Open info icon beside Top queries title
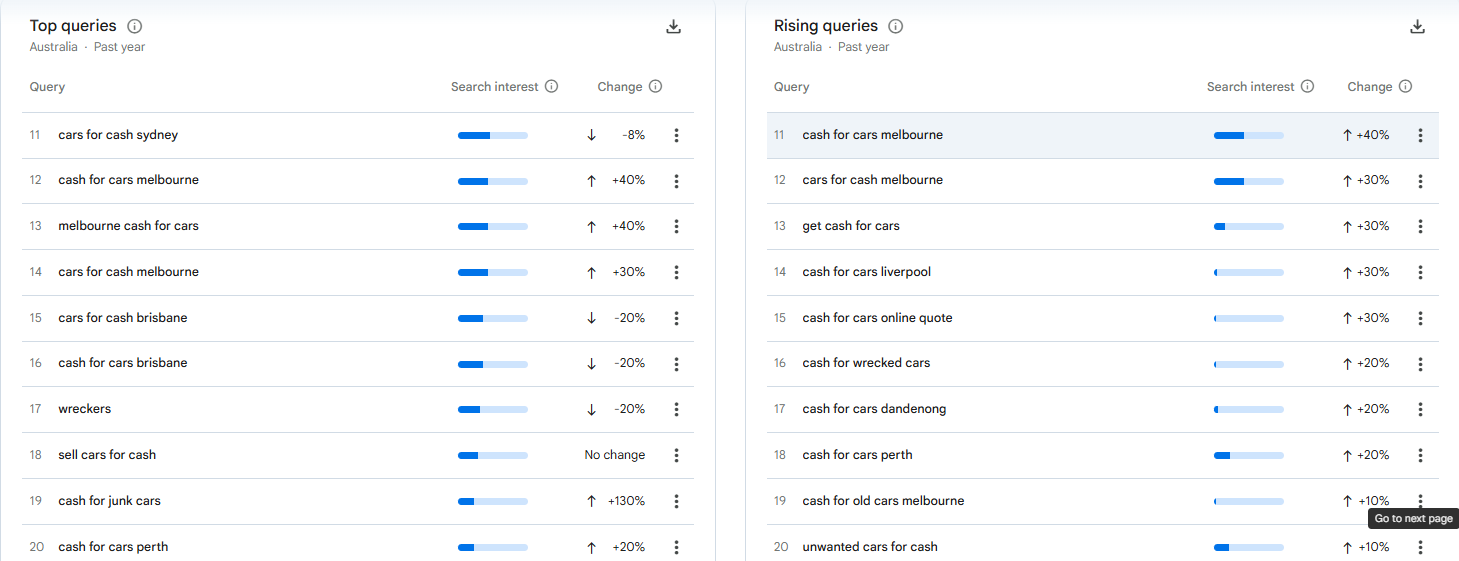The image size is (1459, 561). (x=135, y=26)
